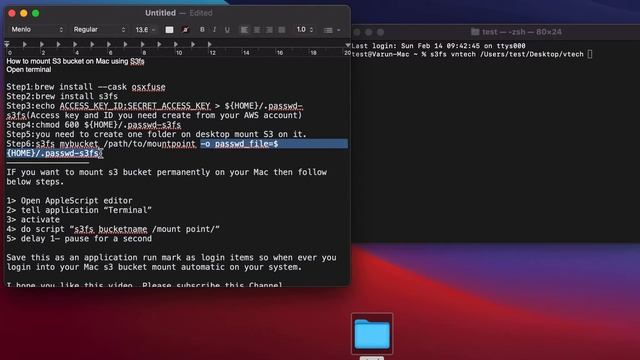Click the Step1 brew install osxfuse line
The image size is (640, 360).
point(86,87)
